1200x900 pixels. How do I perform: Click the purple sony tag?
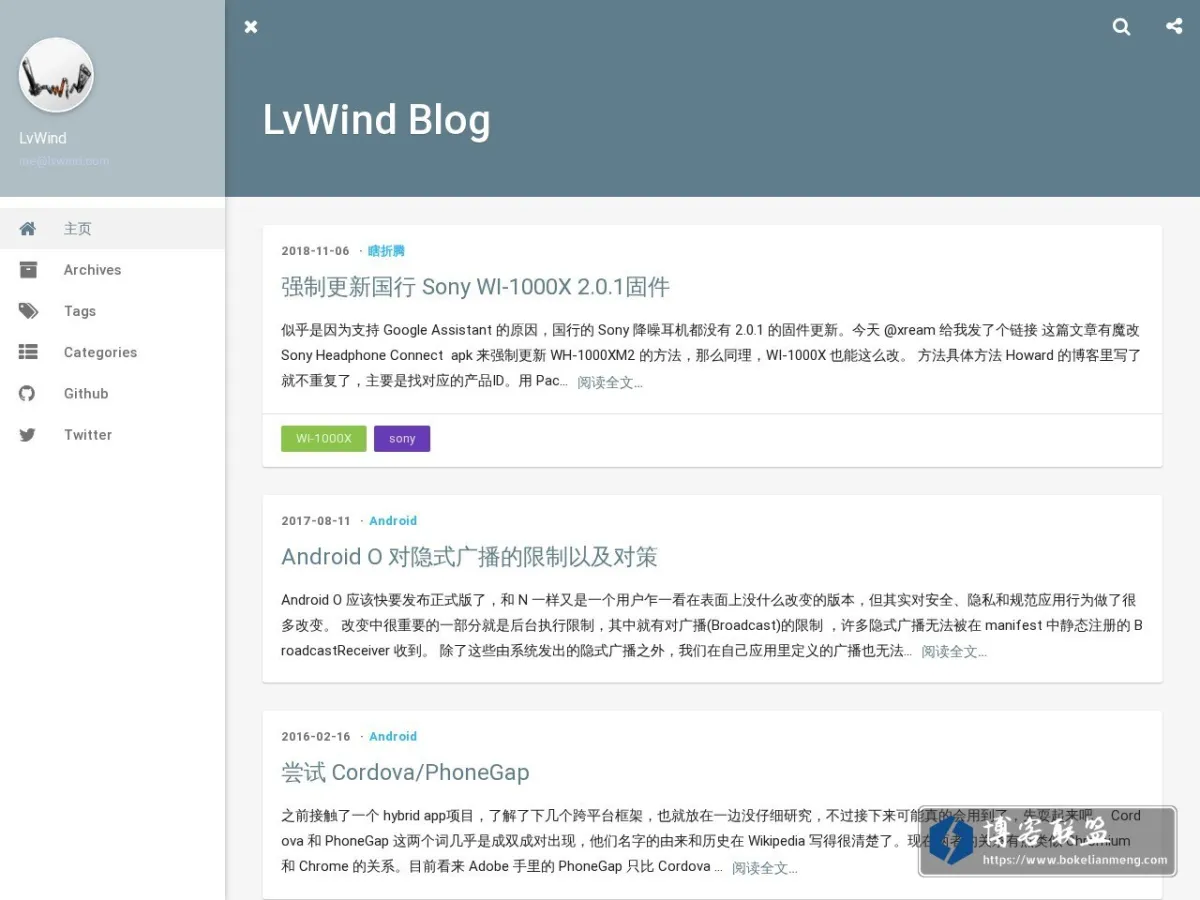[x=402, y=439]
